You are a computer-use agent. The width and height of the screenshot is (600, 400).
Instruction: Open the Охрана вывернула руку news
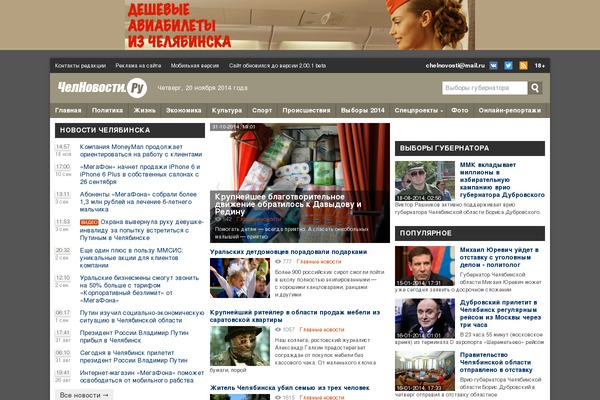click(142, 230)
